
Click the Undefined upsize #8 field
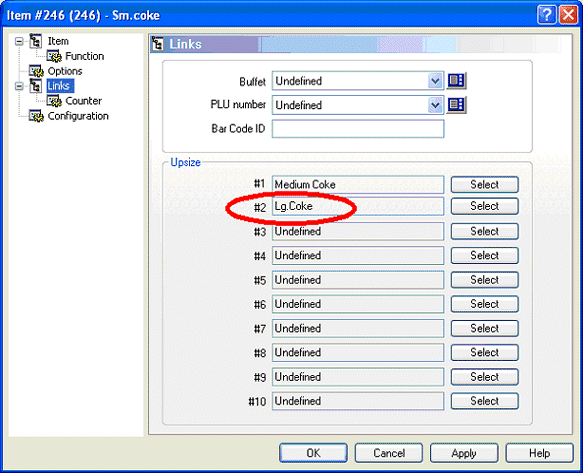point(358,353)
